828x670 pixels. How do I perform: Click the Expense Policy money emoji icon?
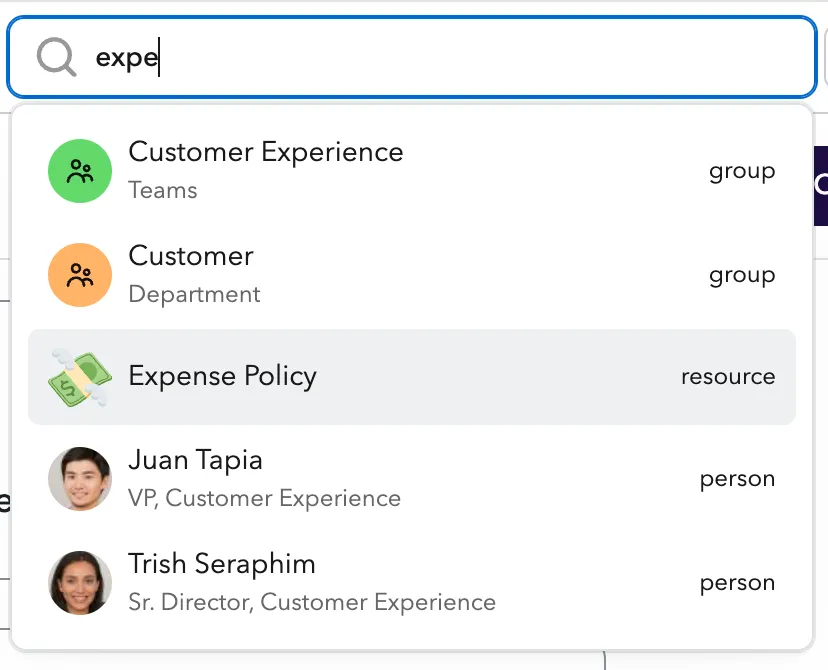(80, 377)
